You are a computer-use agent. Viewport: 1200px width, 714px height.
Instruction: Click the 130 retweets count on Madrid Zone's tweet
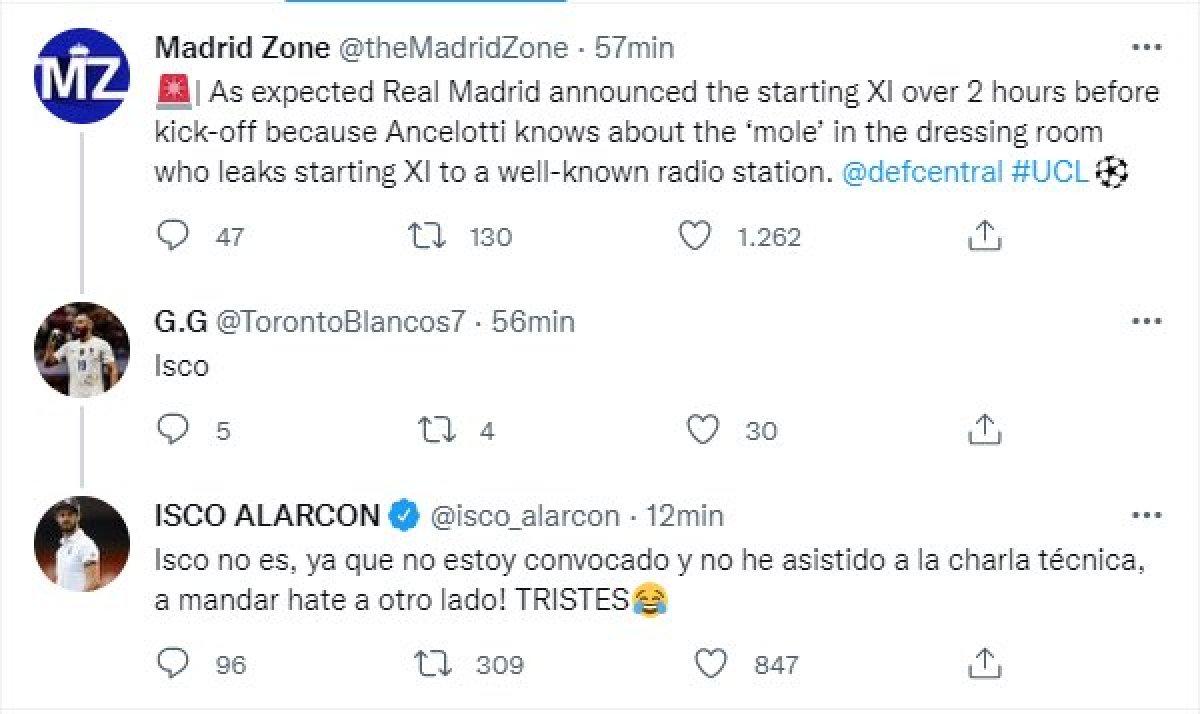tap(490, 237)
